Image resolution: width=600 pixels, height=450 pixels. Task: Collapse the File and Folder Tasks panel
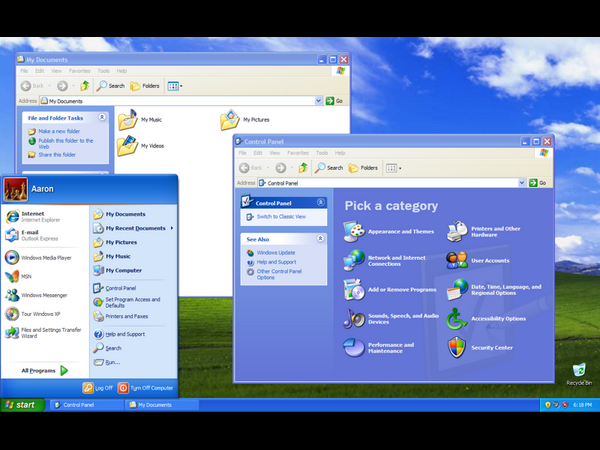[102, 117]
